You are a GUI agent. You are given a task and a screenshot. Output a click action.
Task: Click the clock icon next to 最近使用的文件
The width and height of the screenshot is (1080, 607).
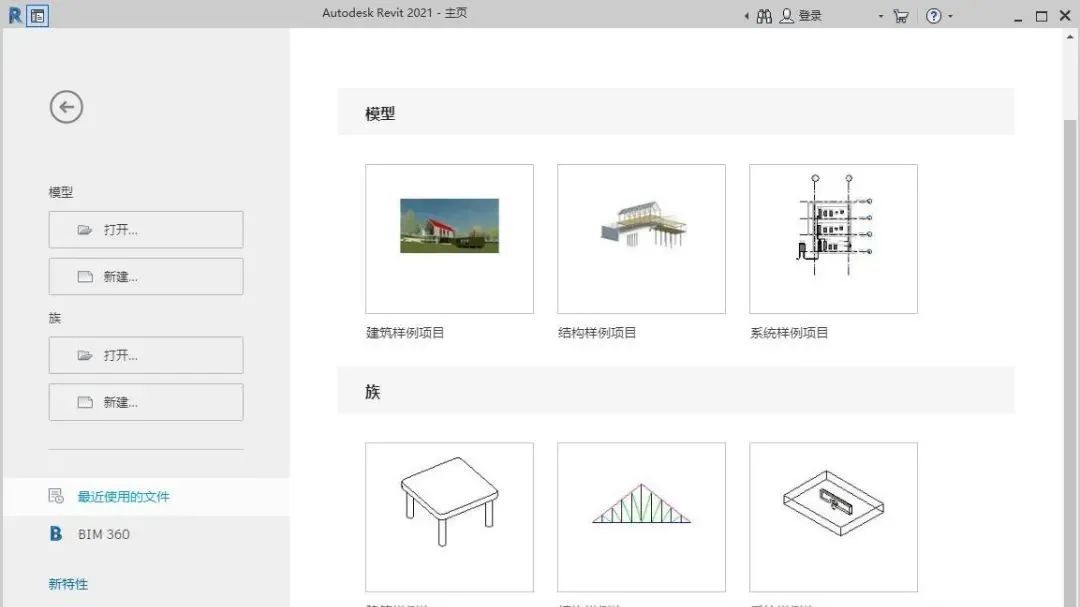point(58,496)
